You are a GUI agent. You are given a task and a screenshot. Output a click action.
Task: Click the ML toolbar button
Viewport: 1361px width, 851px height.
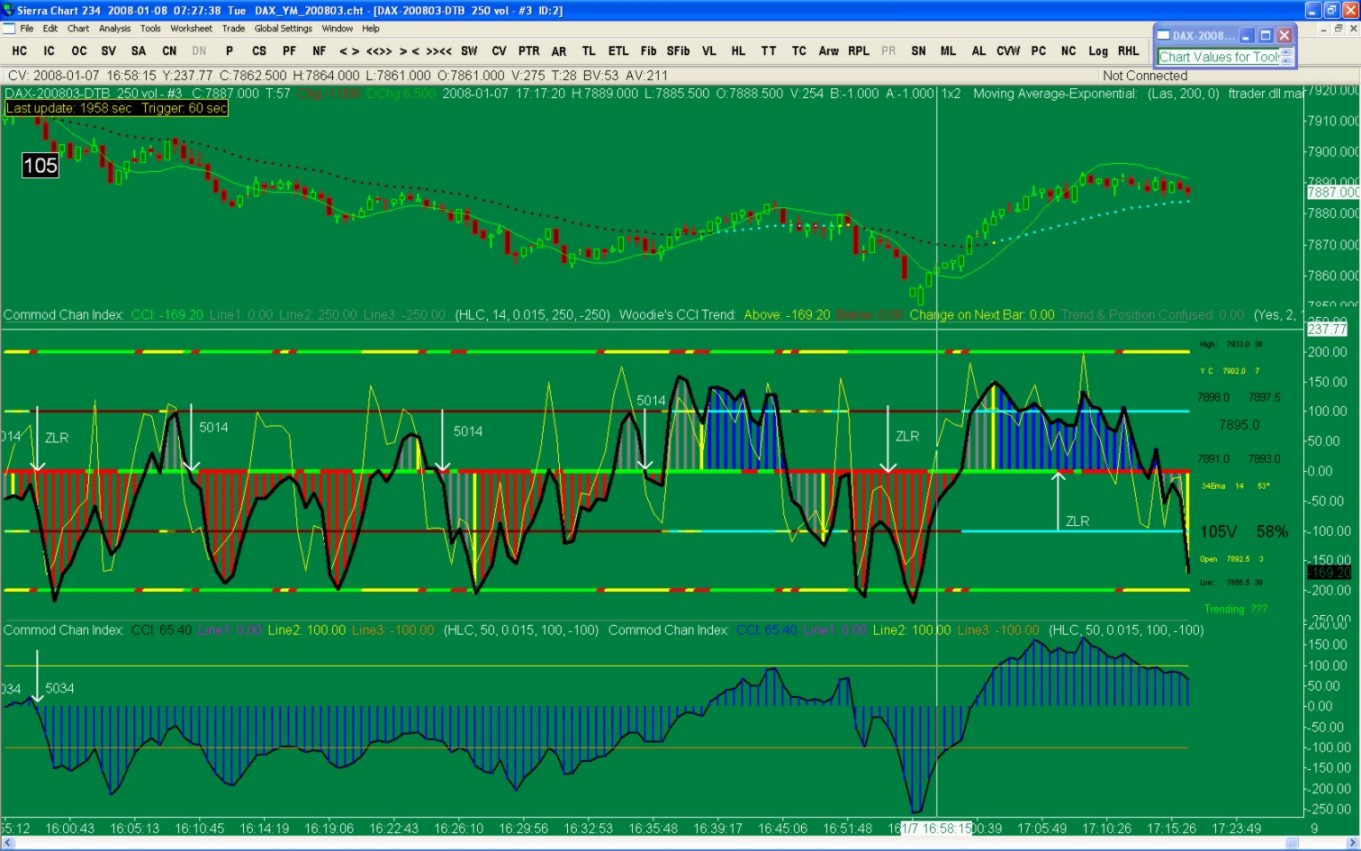(948, 51)
